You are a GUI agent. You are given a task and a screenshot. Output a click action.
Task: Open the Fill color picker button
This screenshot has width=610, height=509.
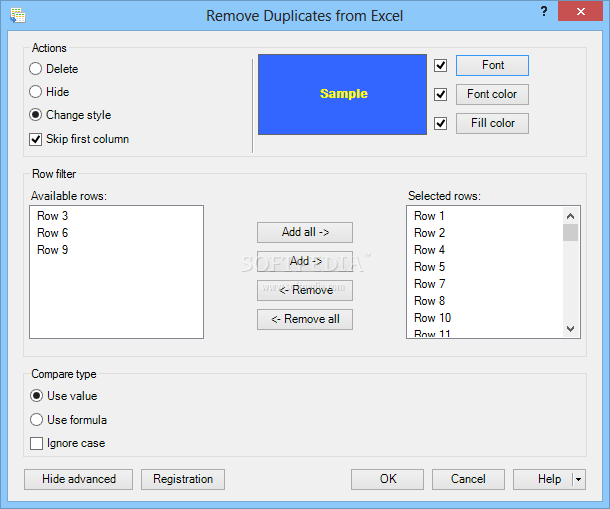(492, 123)
